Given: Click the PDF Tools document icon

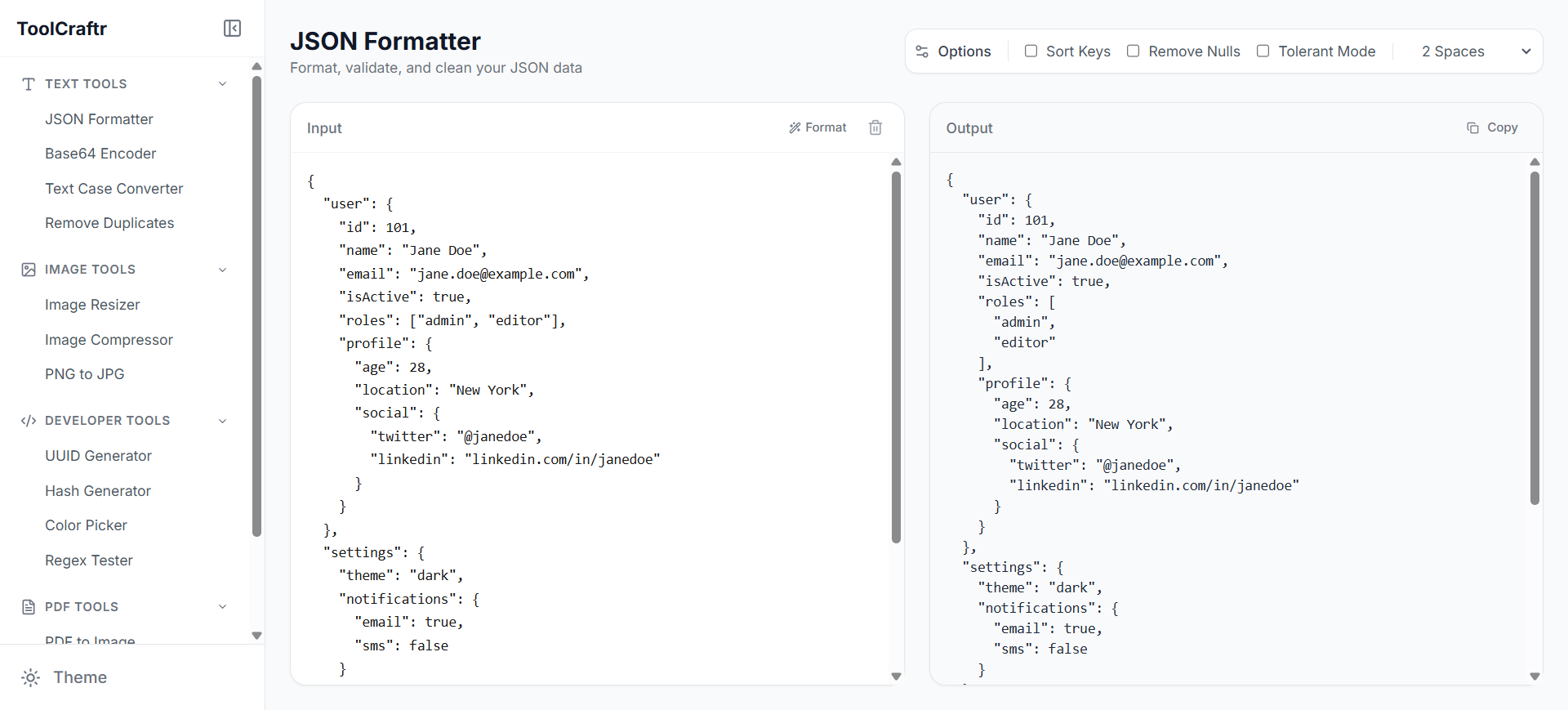Looking at the screenshot, I should (29, 607).
